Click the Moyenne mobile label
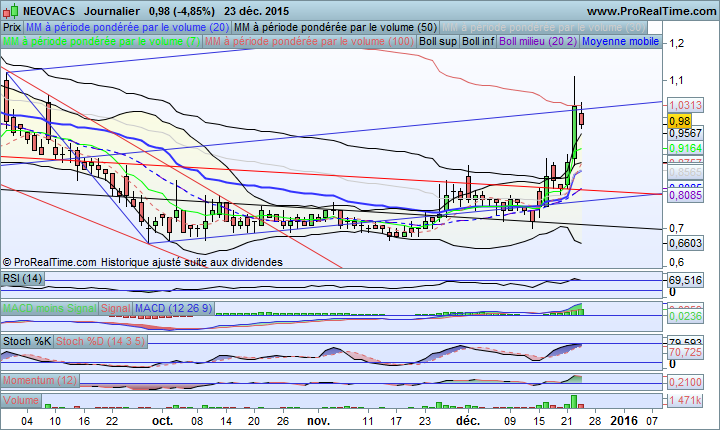720x430 pixels. [x=620, y=41]
